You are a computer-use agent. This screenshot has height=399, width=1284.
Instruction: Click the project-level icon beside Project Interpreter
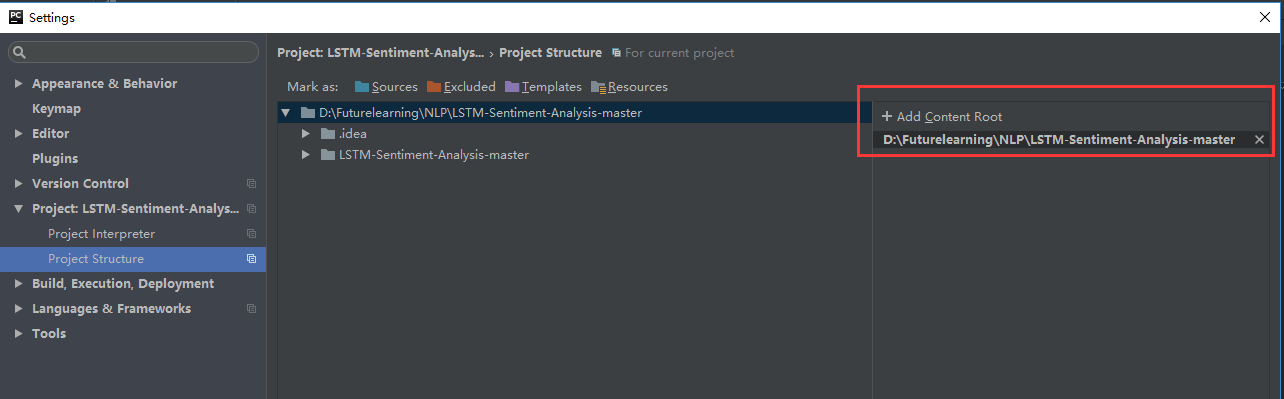(x=251, y=234)
